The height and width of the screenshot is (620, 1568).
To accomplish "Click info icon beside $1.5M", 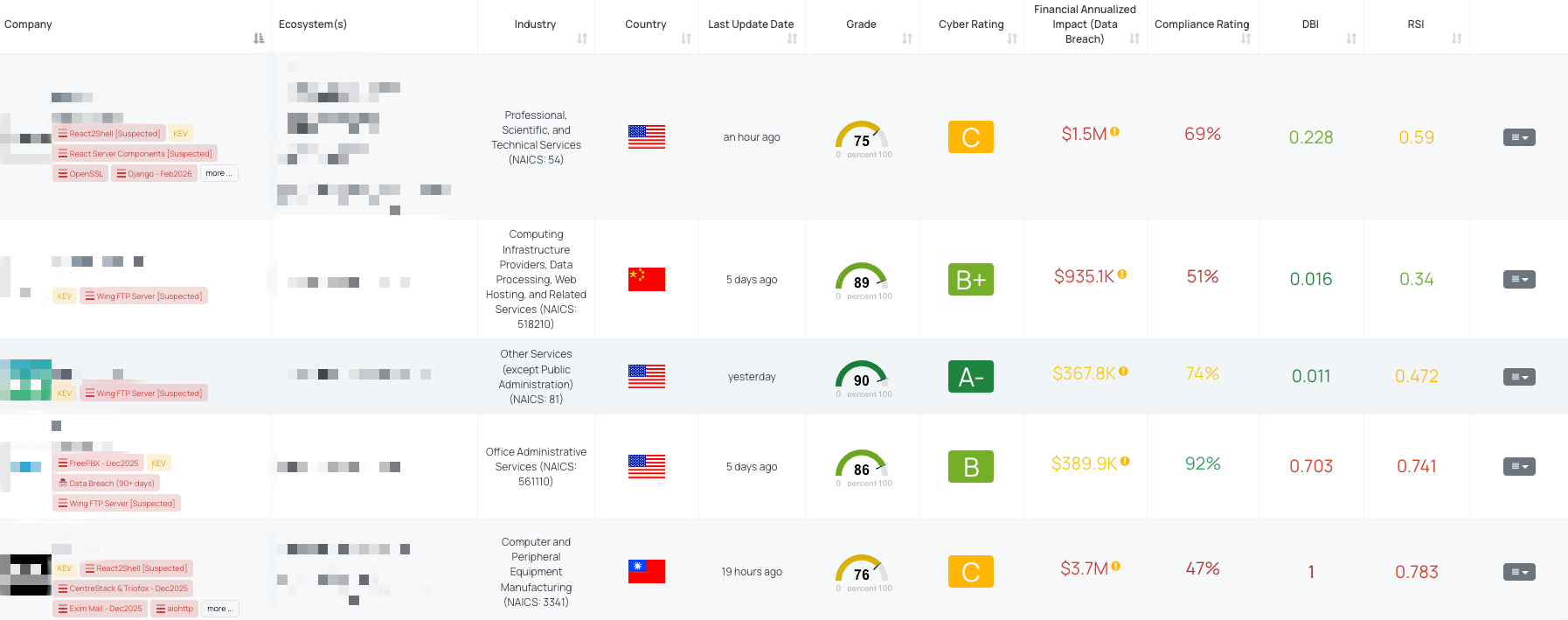I will coord(1115,132).
